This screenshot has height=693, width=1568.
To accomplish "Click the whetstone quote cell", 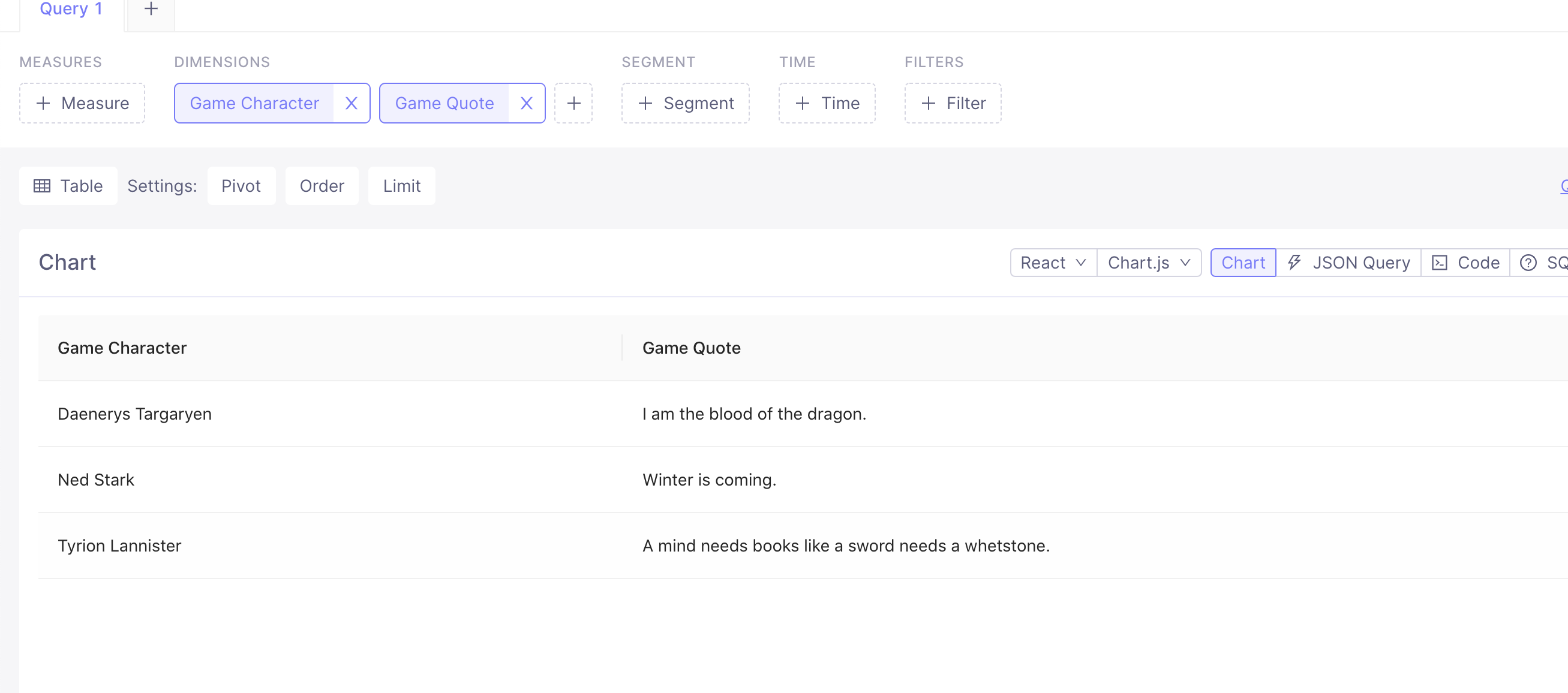I will pos(1095,546).
